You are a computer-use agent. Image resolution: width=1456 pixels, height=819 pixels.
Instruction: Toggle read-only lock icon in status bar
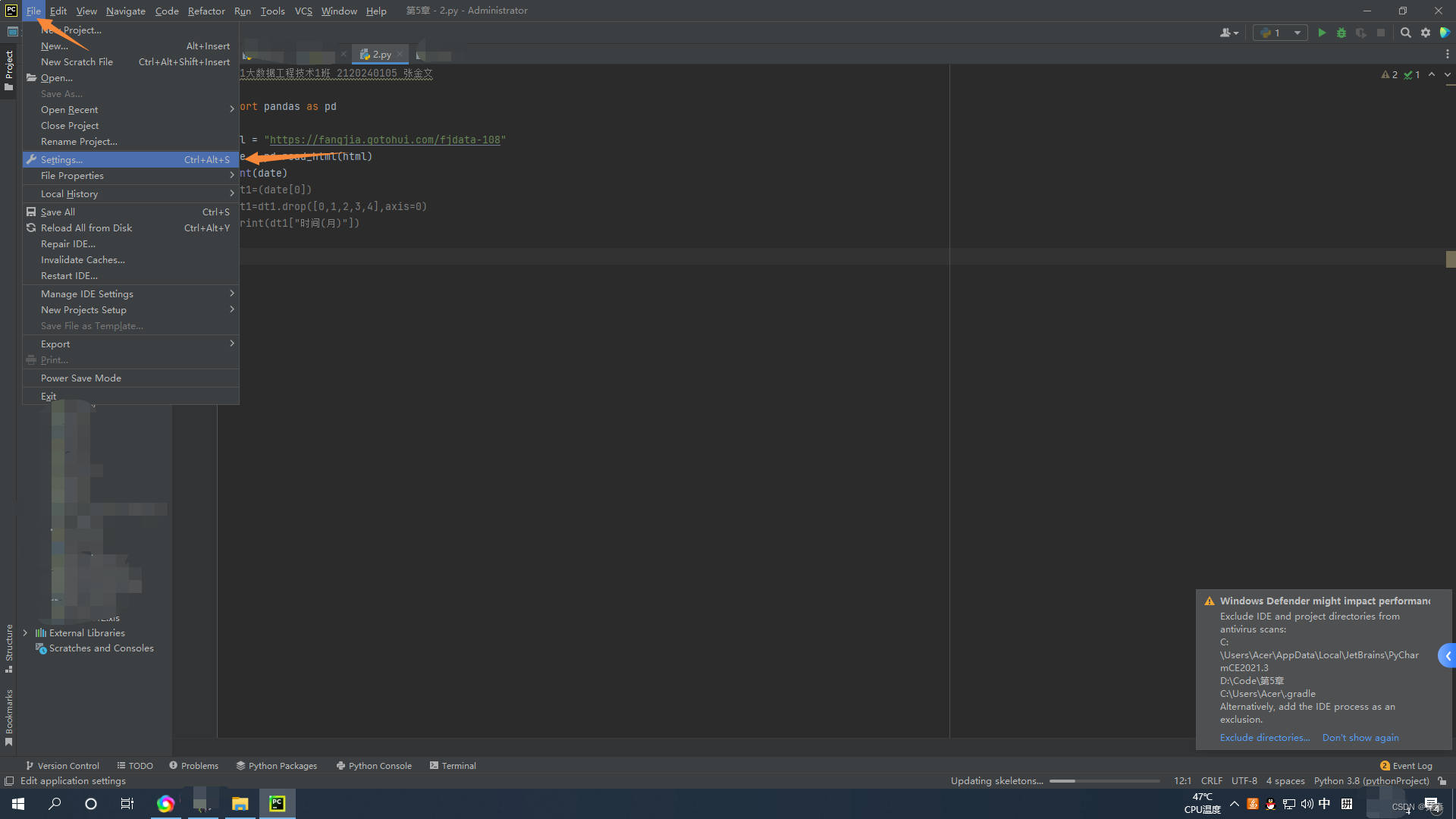[x=1442, y=781]
